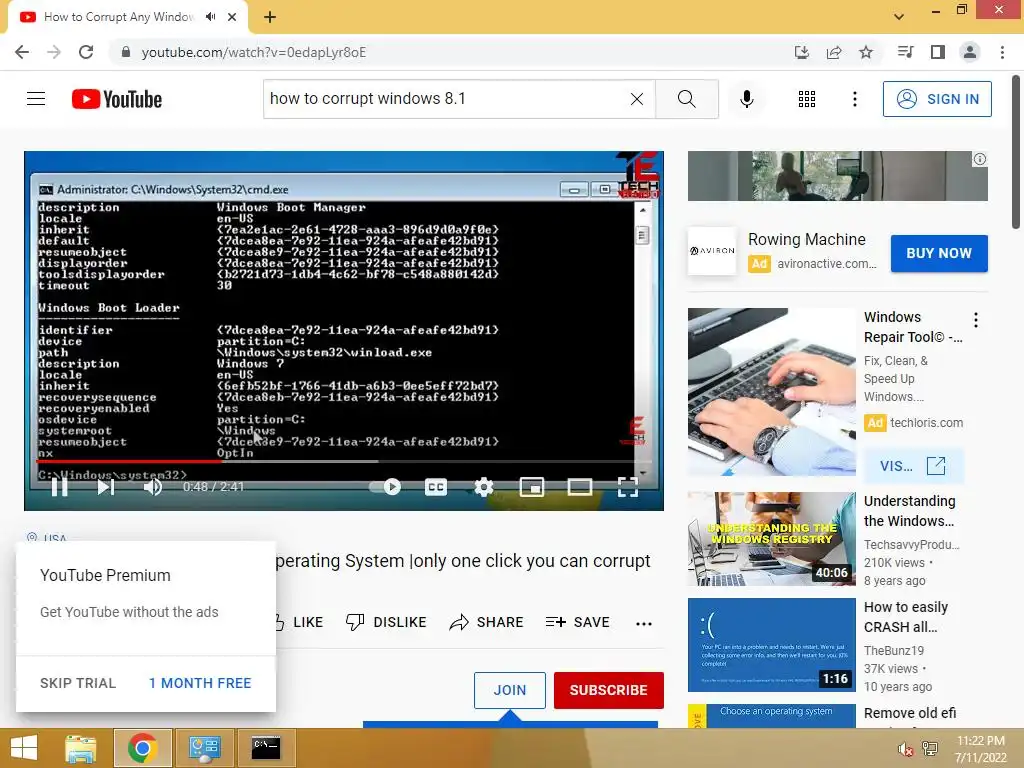The width and height of the screenshot is (1024, 768).
Task: Open Chrome profile avatar
Action: point(970,52)
